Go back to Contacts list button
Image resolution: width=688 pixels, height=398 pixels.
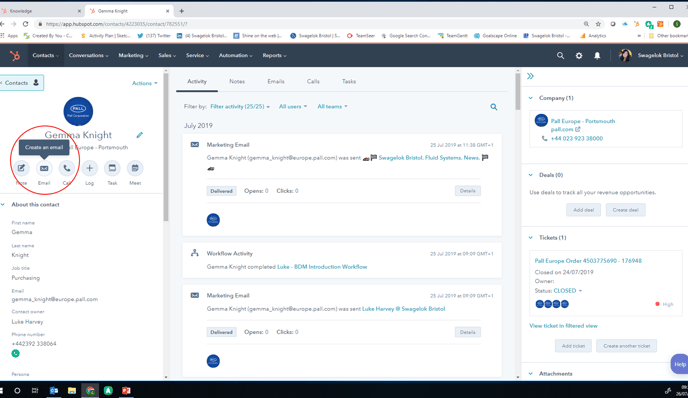(22, 82)
